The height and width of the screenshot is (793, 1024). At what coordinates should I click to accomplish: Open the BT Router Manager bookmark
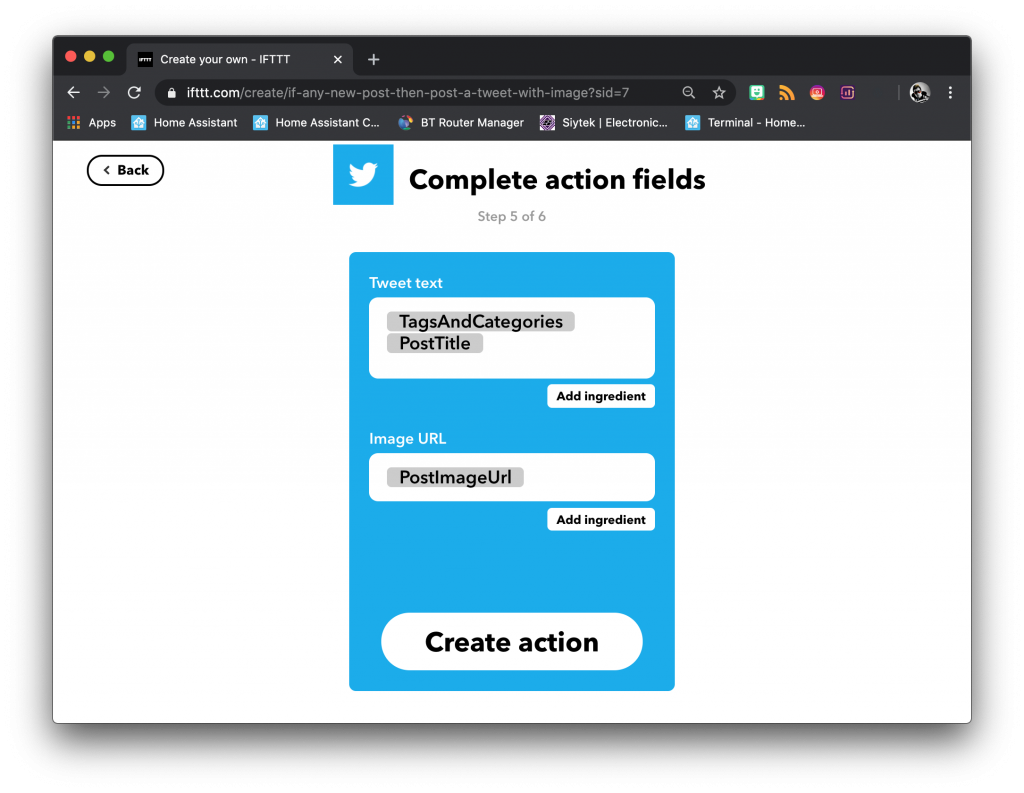click(x=461, y=123)
